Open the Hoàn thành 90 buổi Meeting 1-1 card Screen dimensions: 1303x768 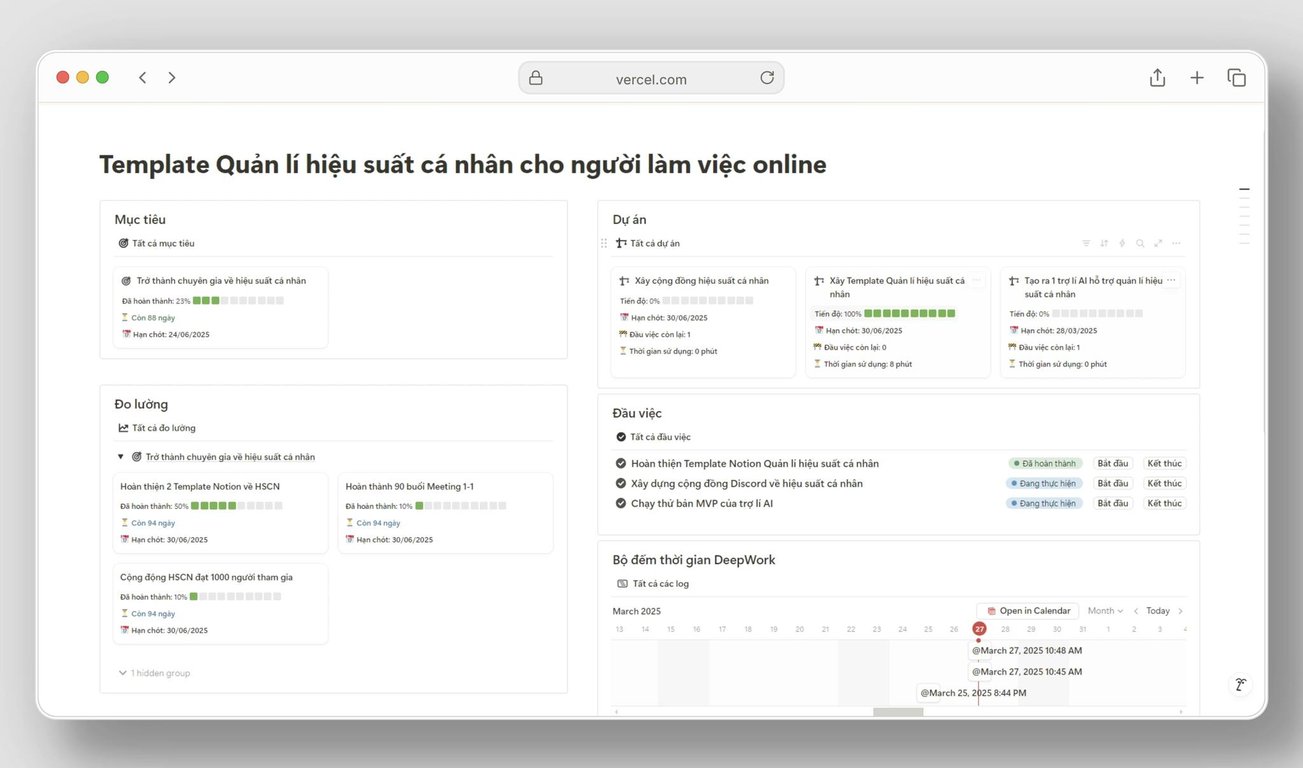coord(445,512)
